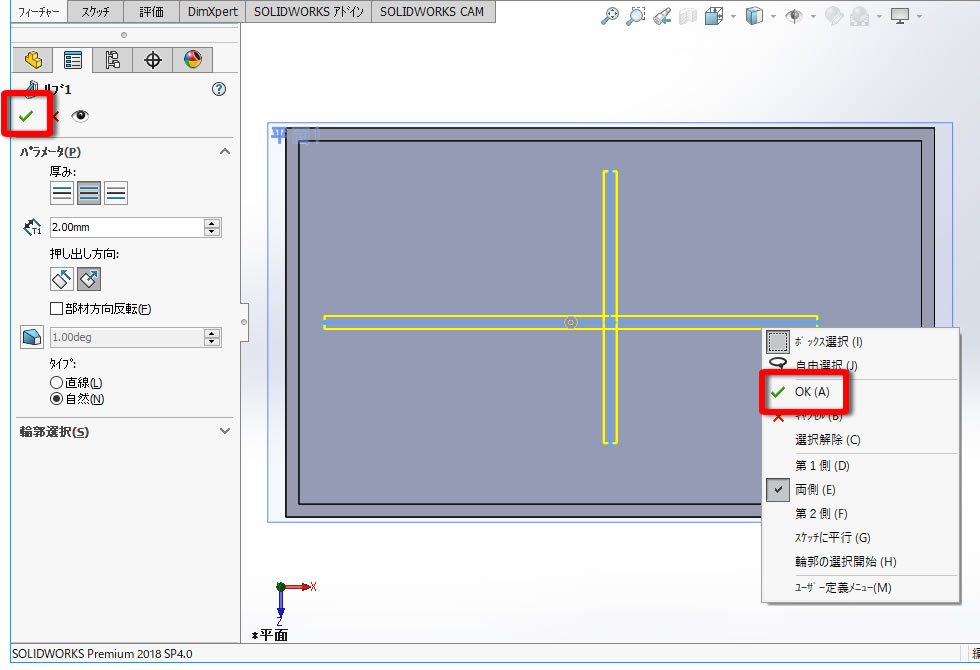Select second side rib thickness option

pos(116,193)
